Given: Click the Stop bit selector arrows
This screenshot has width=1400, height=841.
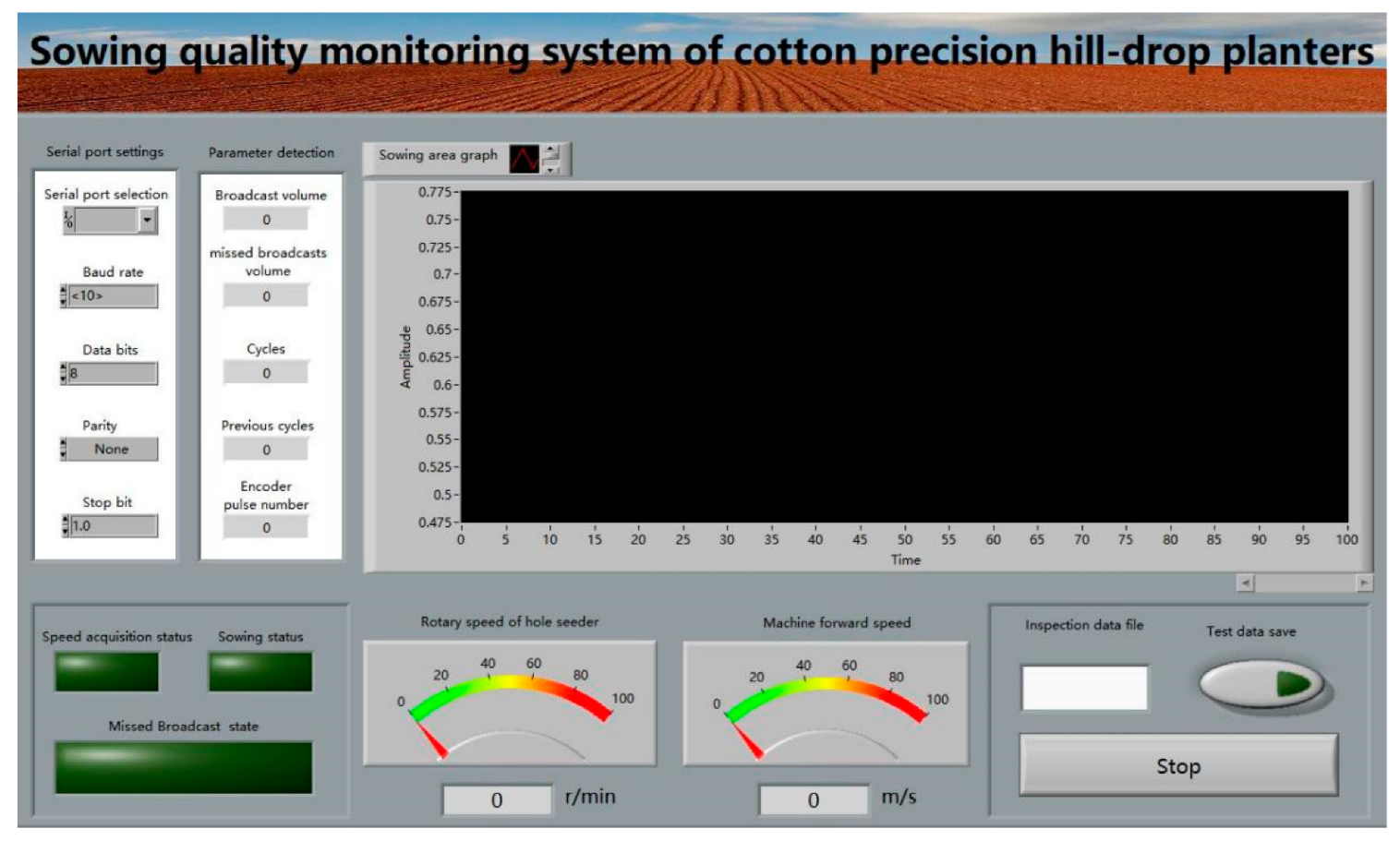Looking at the screenshot, I should tap(65, 526).
